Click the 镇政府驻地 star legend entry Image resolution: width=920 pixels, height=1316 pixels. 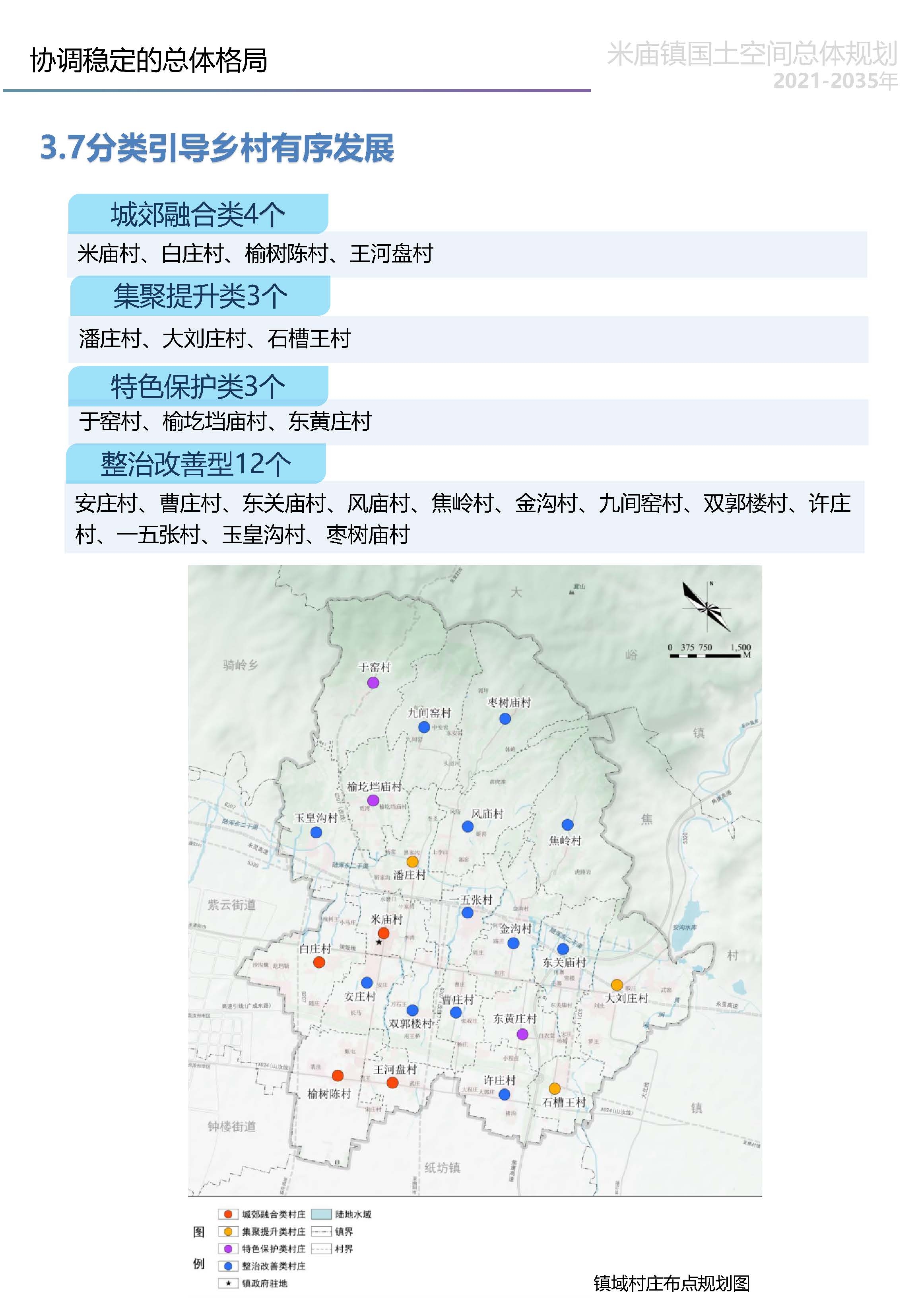pos(228,1283)
